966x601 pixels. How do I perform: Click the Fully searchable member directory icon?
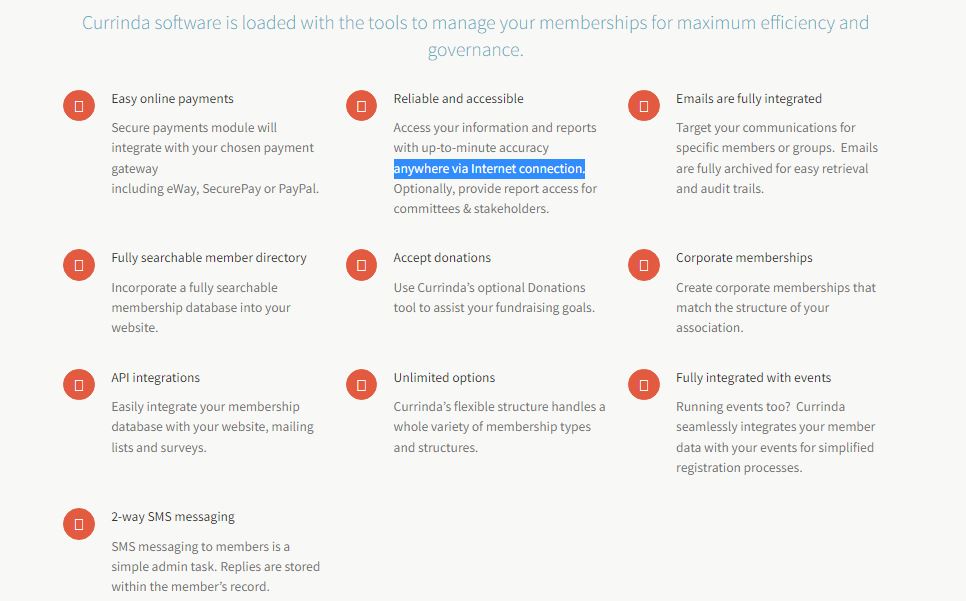tap(79, 264)
